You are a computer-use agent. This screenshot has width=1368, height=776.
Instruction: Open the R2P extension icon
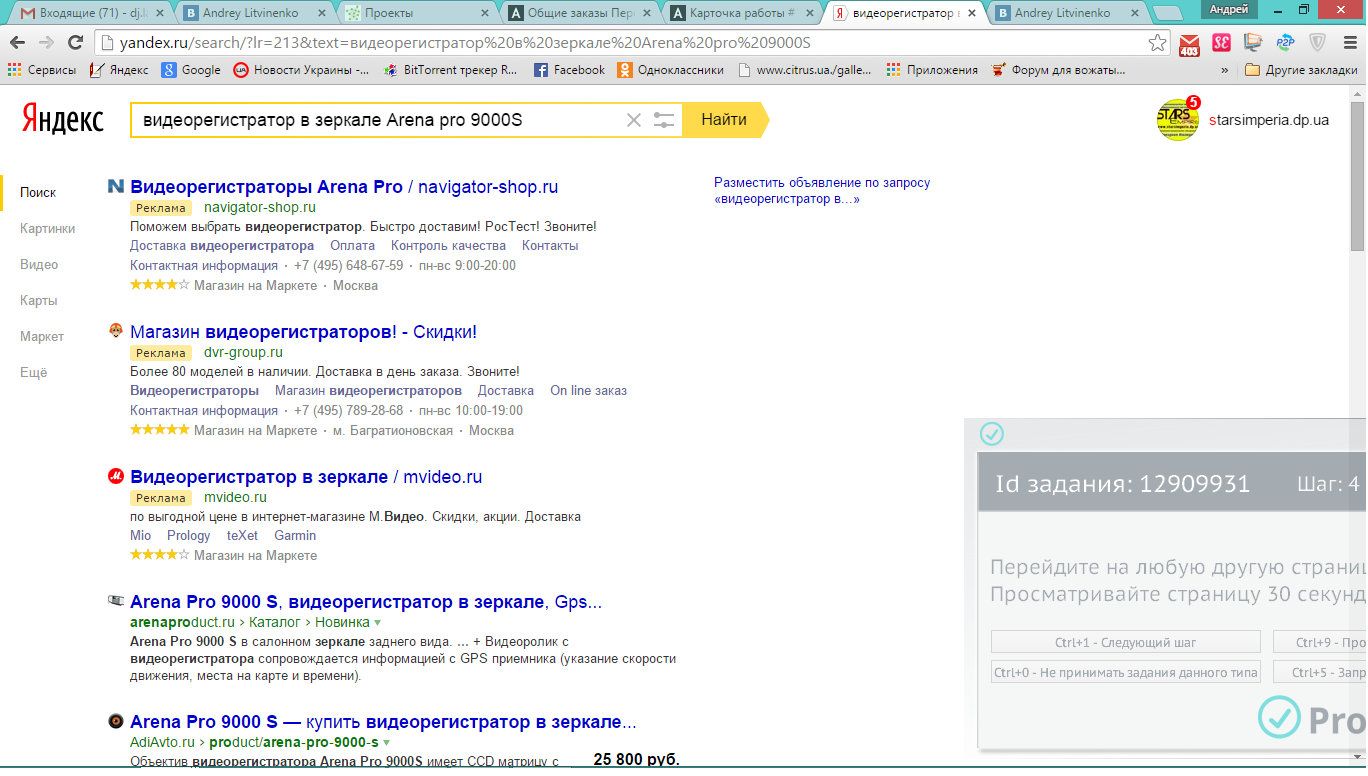1285,43
